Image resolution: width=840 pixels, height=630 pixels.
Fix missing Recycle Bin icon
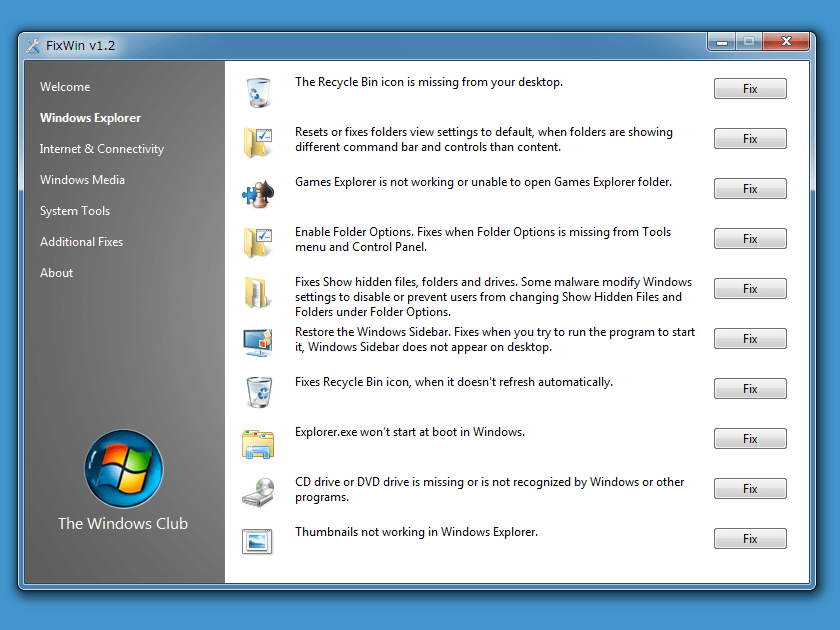tap(750, 89)
